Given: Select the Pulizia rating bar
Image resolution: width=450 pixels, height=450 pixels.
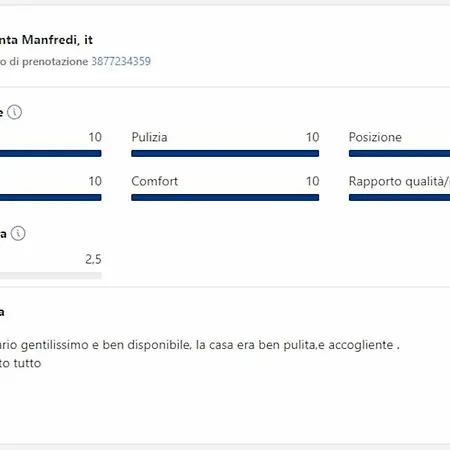Looking at the screenshot, I should click(225, 153).
